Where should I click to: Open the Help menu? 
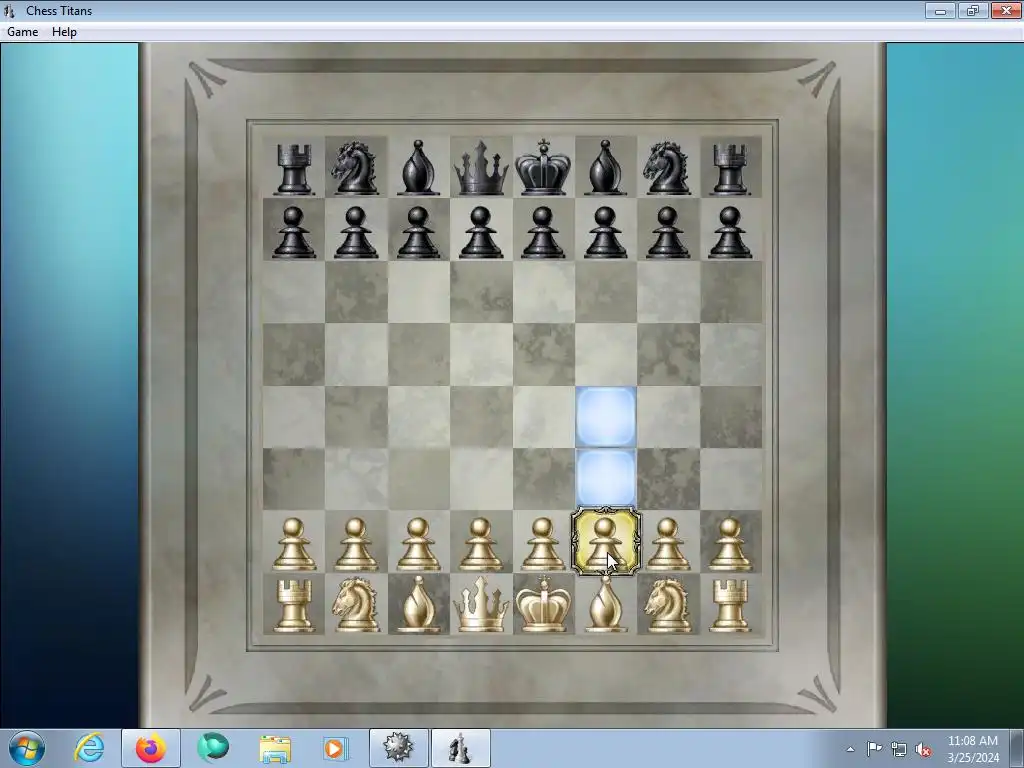64,32
